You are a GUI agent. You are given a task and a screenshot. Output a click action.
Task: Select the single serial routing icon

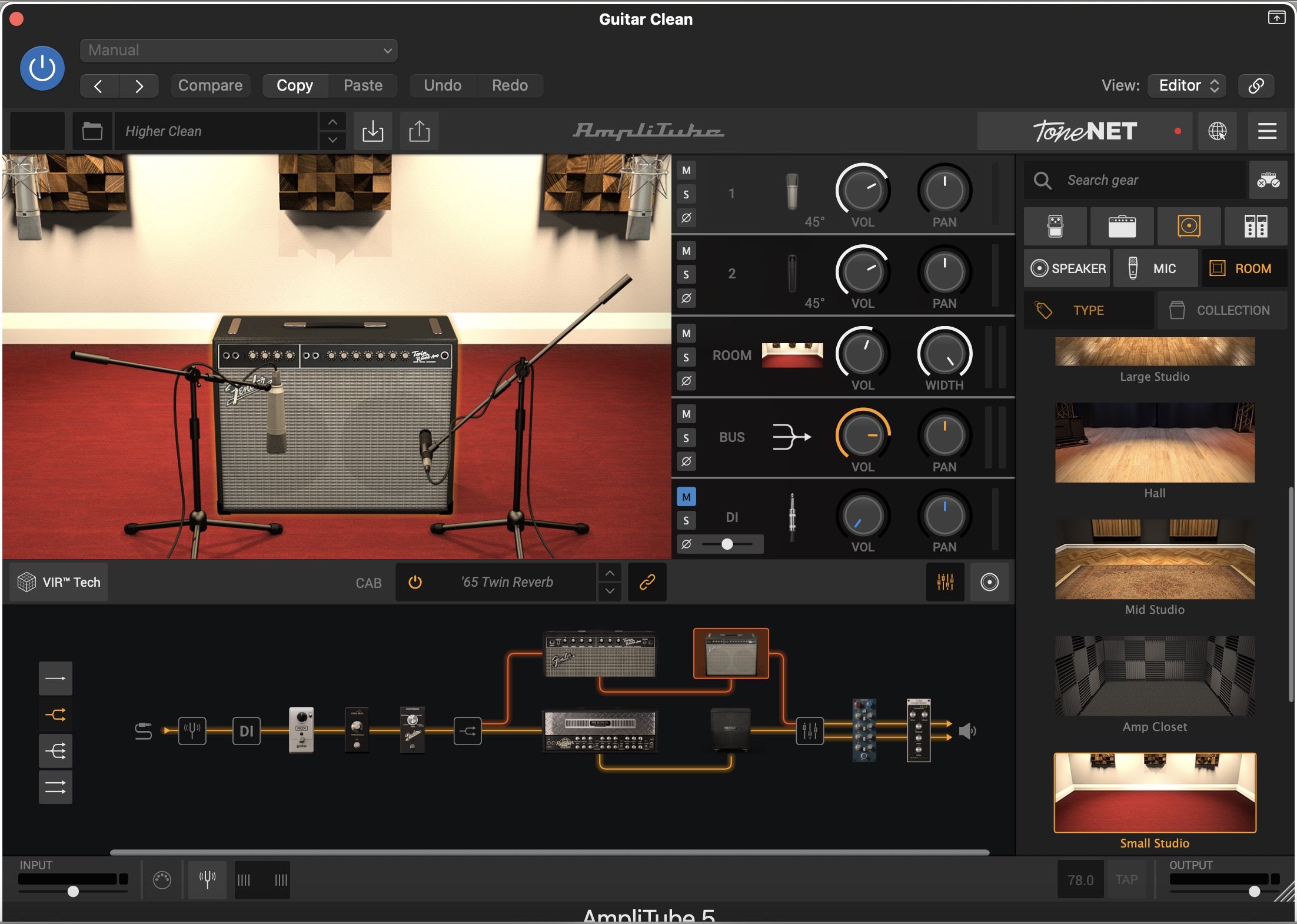point(56,679)
